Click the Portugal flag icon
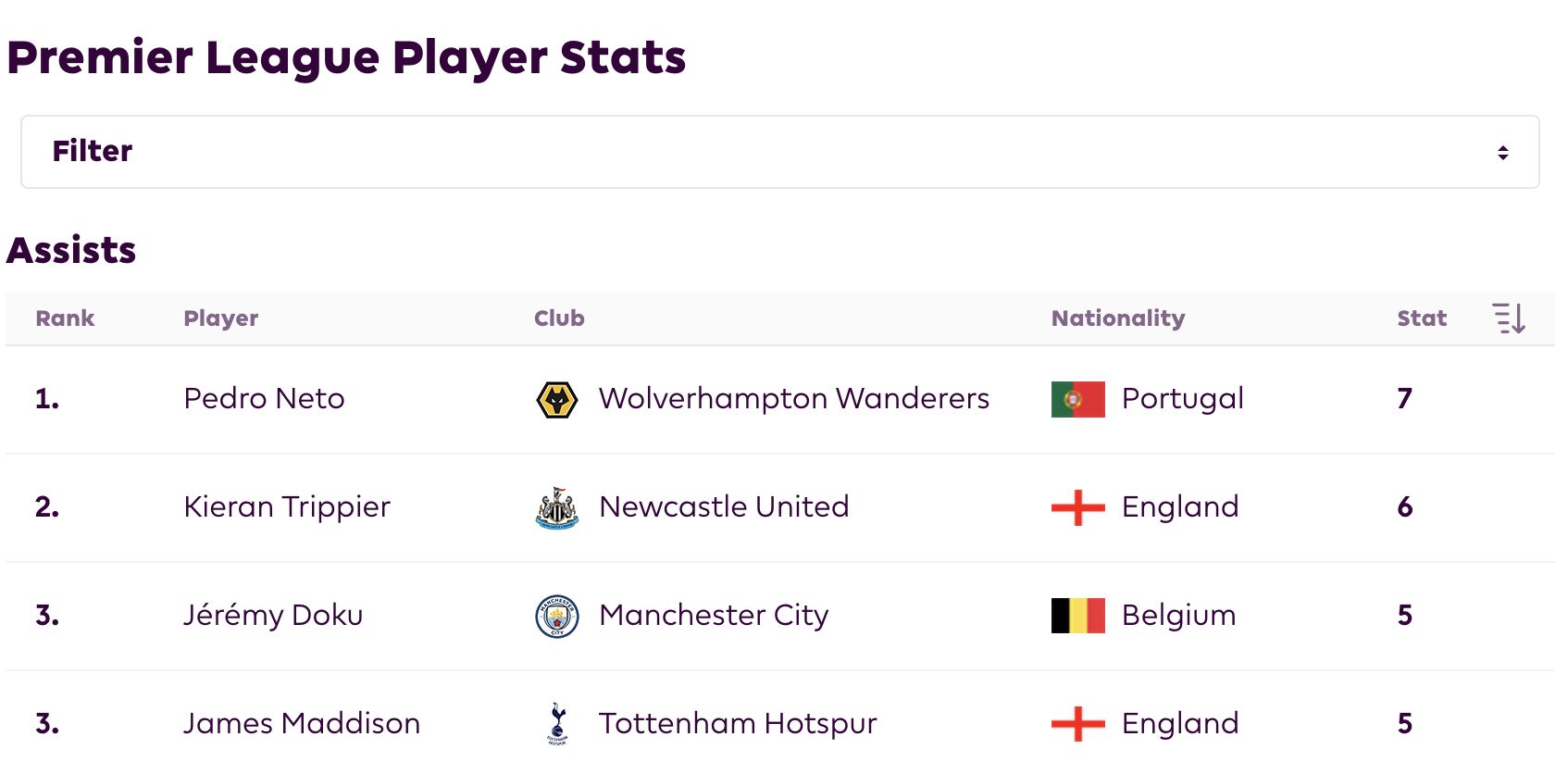Viewport: 1568px width, 774px height. point(1077,400)
